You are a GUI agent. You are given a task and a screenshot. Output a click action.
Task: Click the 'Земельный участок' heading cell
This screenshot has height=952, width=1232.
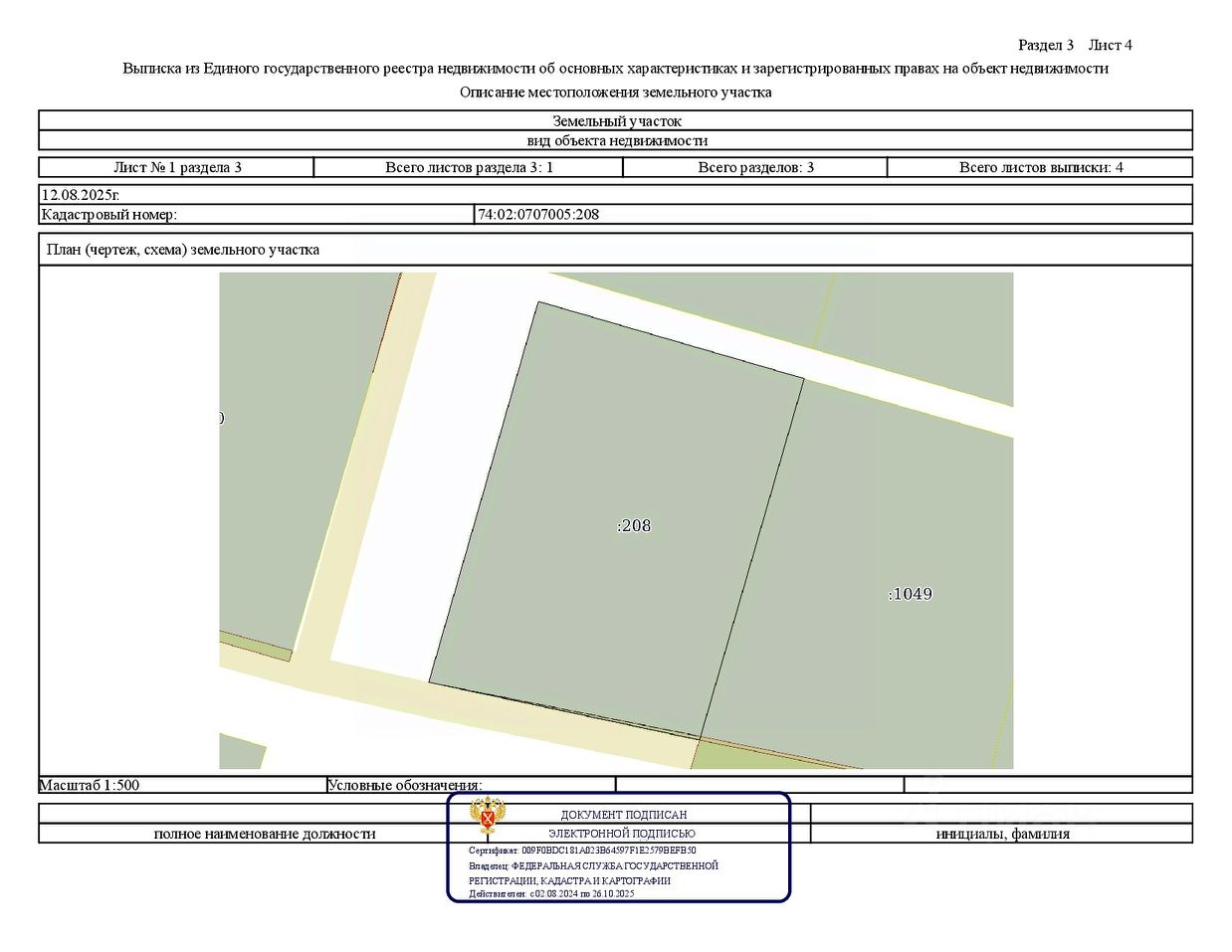(x=617, y=120)
